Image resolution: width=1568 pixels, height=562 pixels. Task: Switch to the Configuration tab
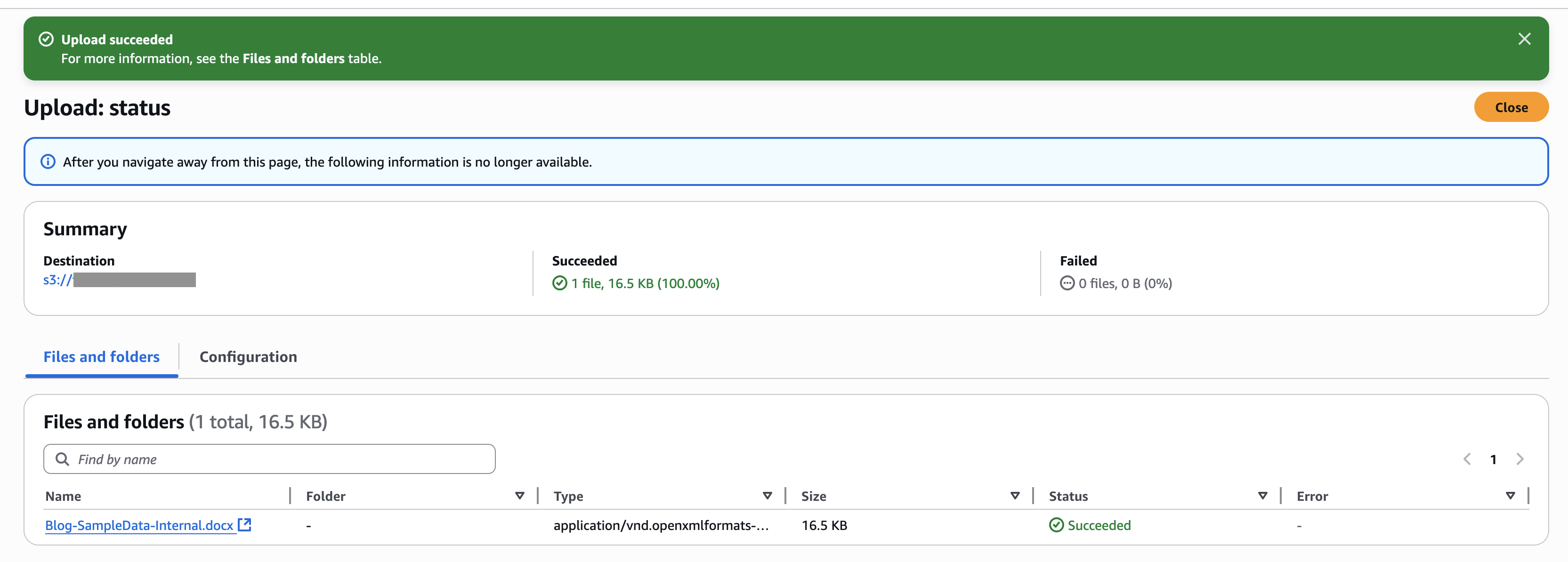tap(248, 357)
